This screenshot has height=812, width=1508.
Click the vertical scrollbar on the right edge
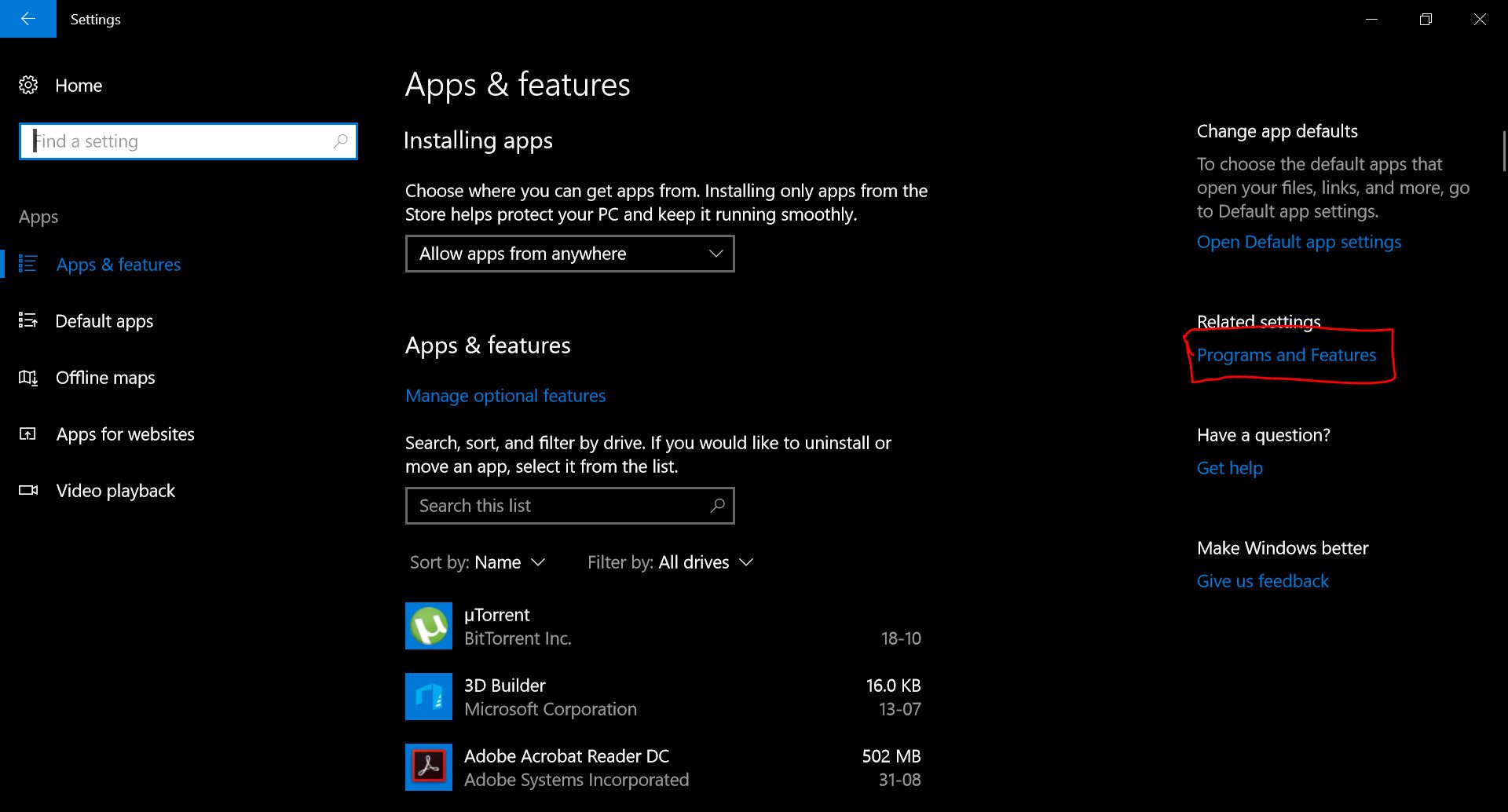point(1503,151)
